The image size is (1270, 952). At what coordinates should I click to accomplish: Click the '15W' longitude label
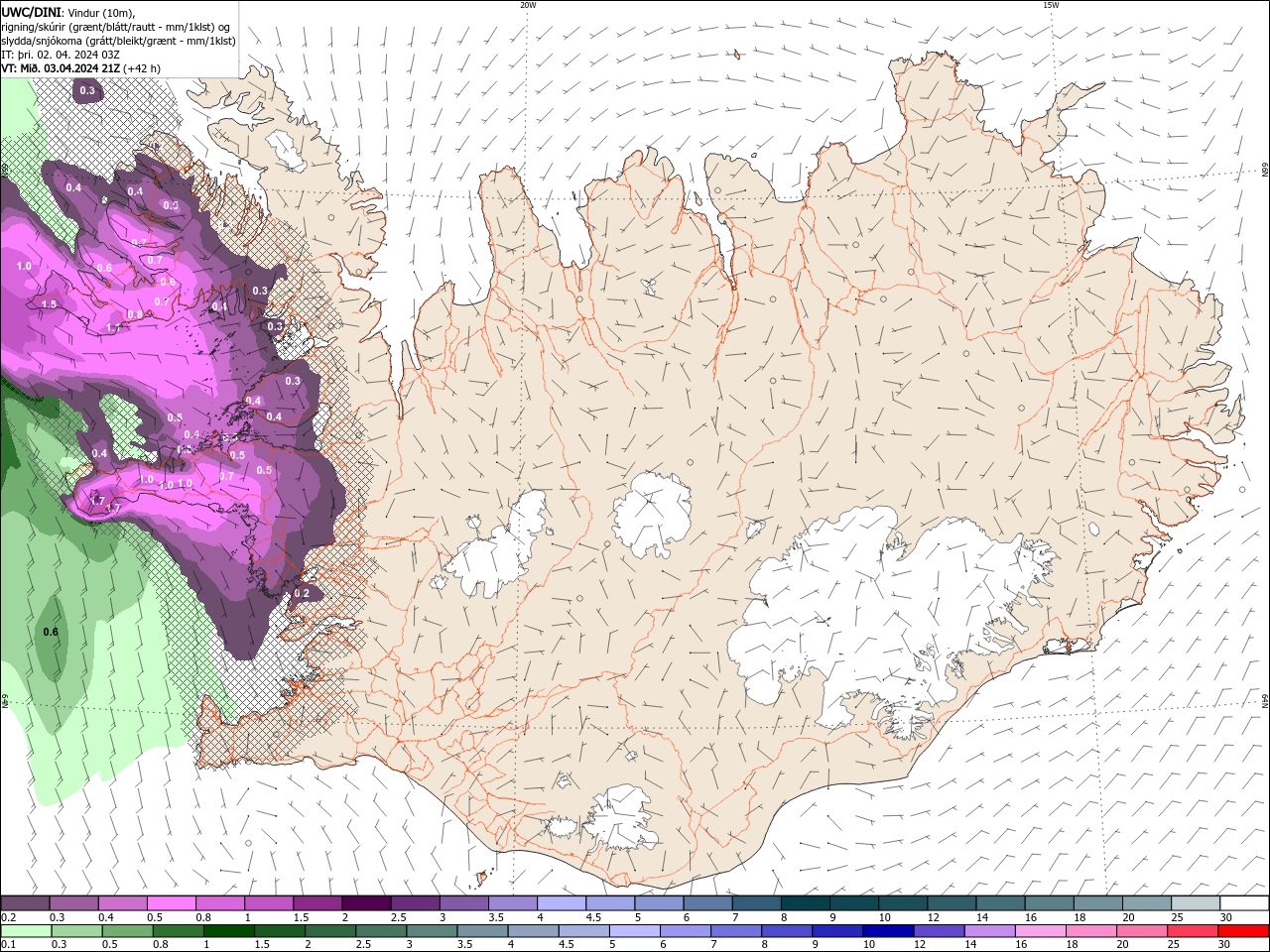click(1051, 5)
